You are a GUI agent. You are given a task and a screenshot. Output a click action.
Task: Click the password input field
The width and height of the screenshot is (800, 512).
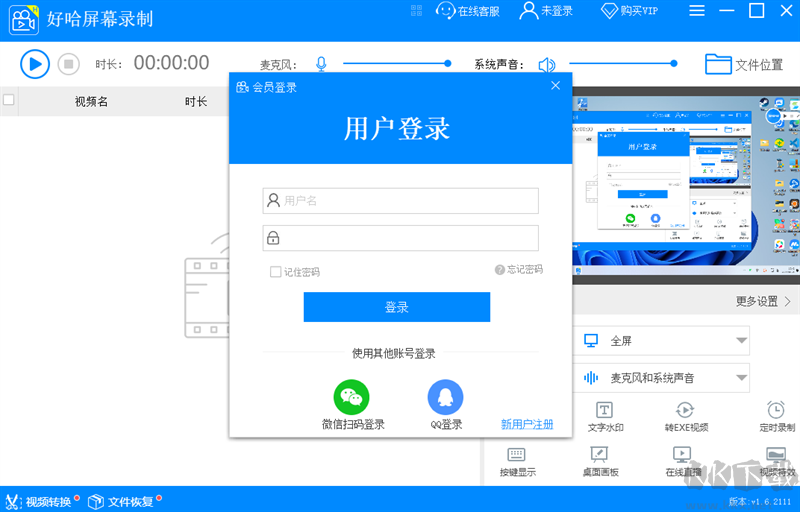(401, 238)
